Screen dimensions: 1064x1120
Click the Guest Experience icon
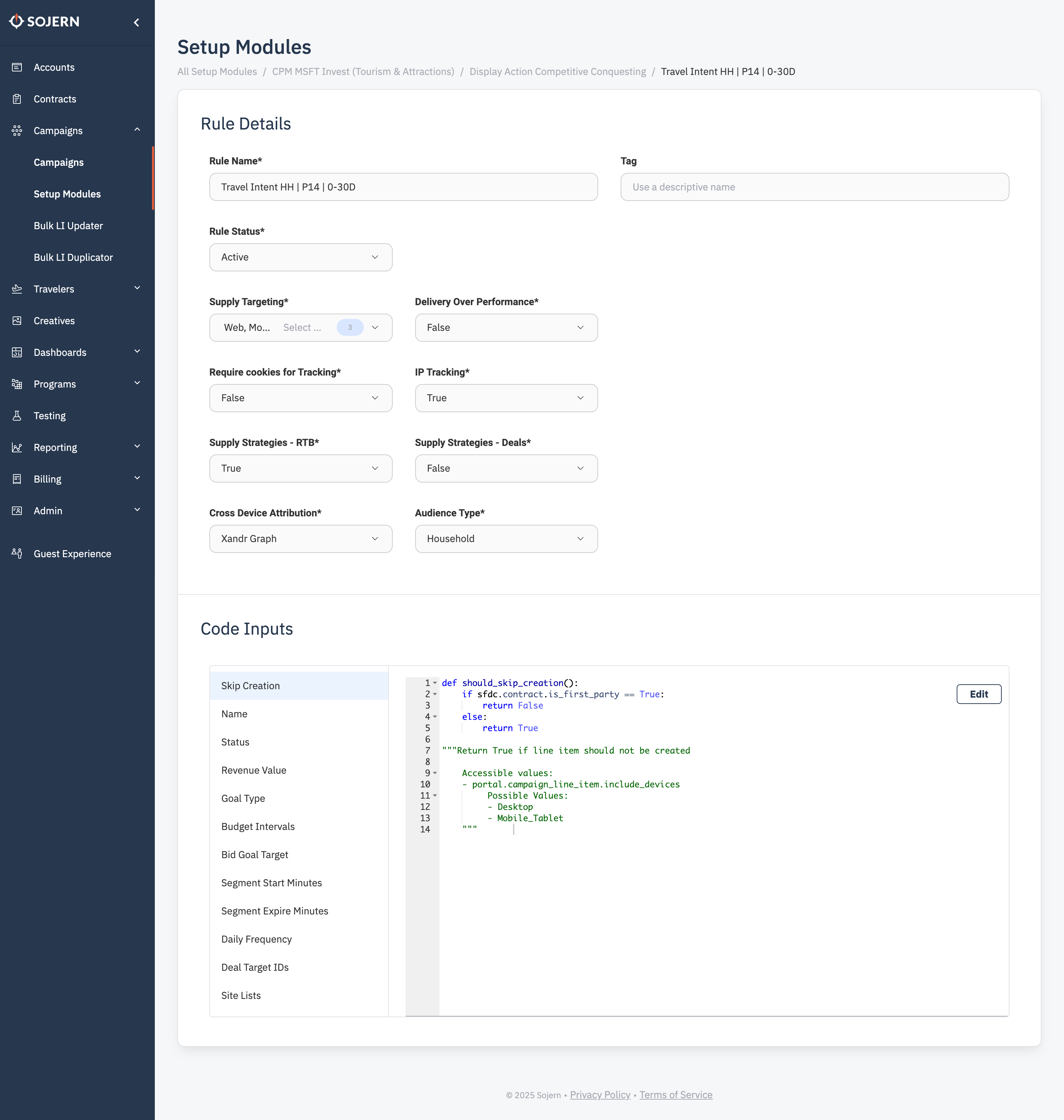click(x=17, y=553)
